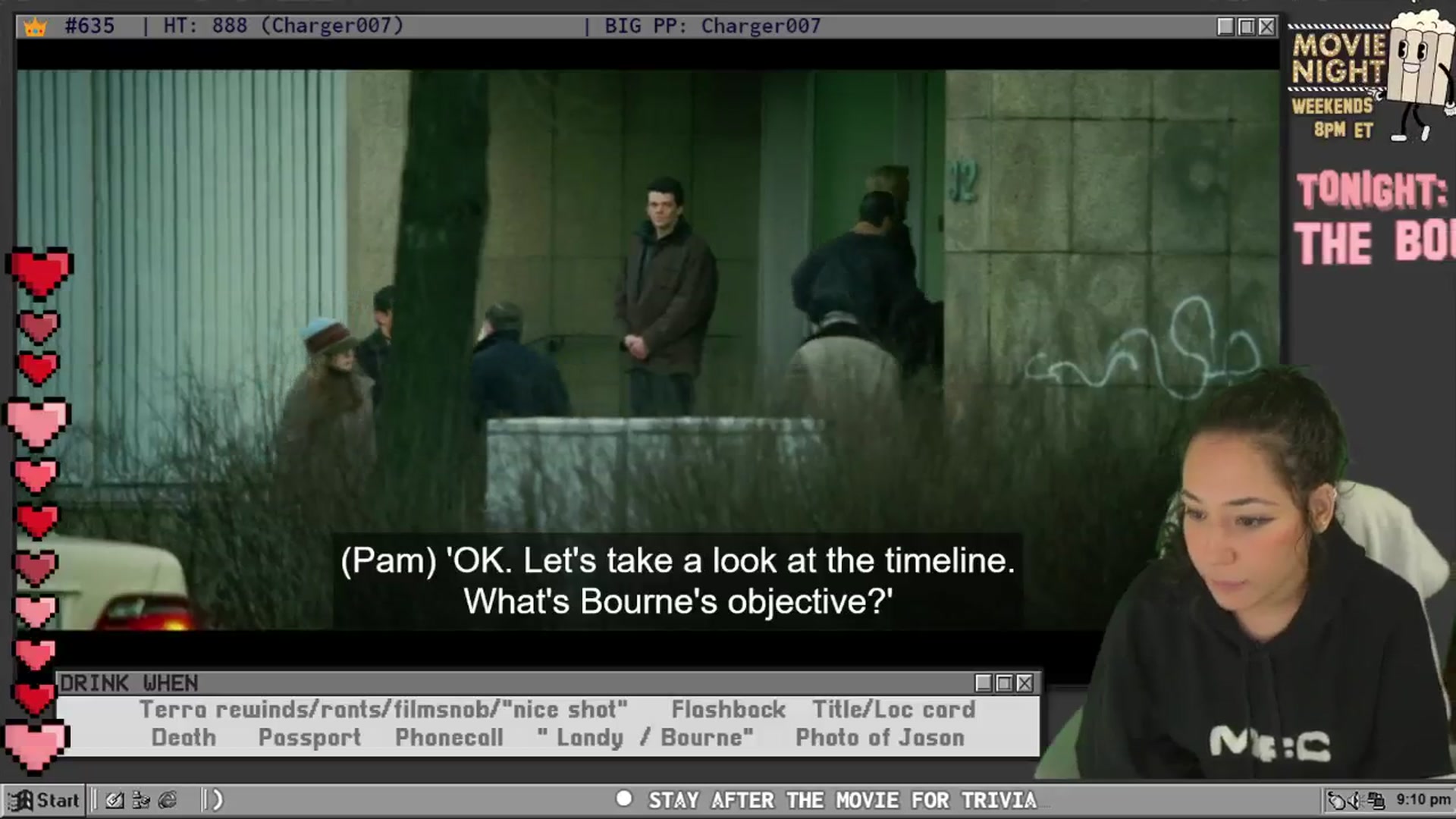Click the network computers tray icon

coord(1376,800)
